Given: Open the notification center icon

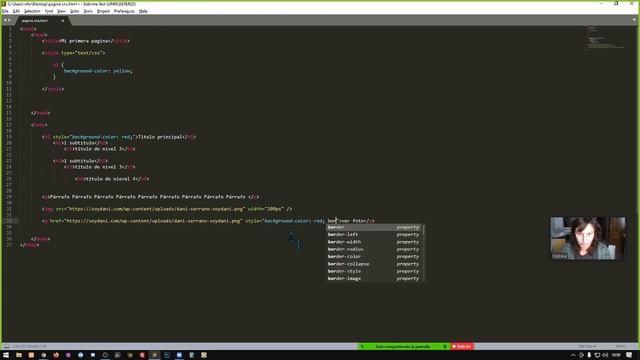Looking at the screenshot, I should [629, 356].
